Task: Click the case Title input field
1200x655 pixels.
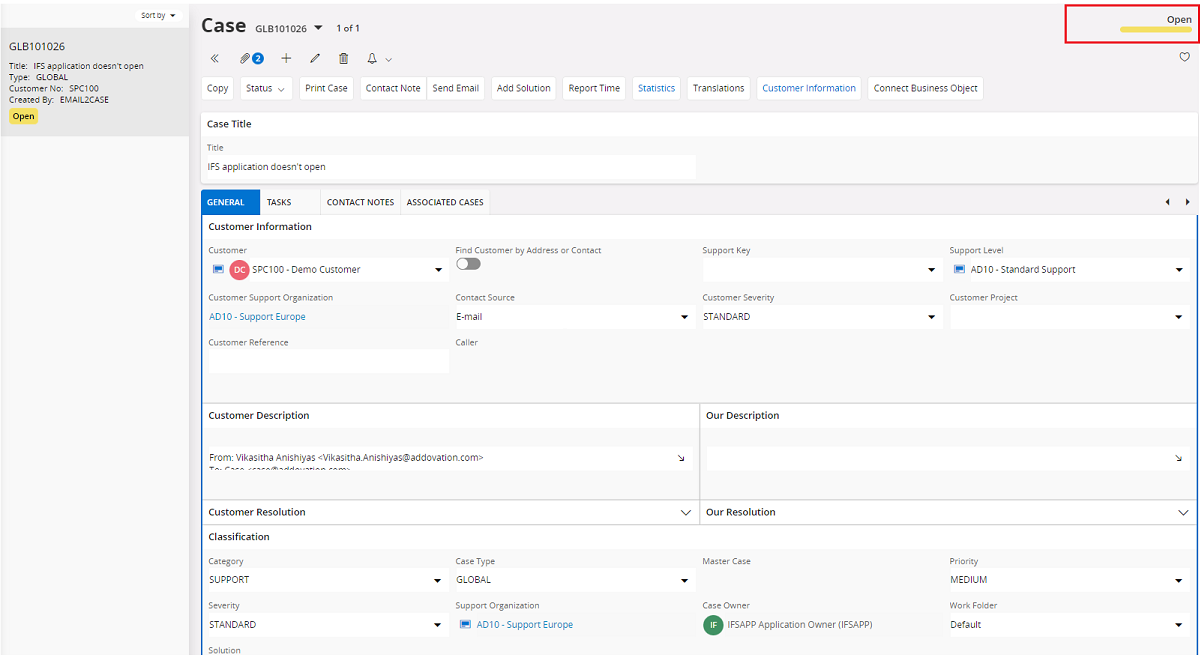Action: point(449,167)
